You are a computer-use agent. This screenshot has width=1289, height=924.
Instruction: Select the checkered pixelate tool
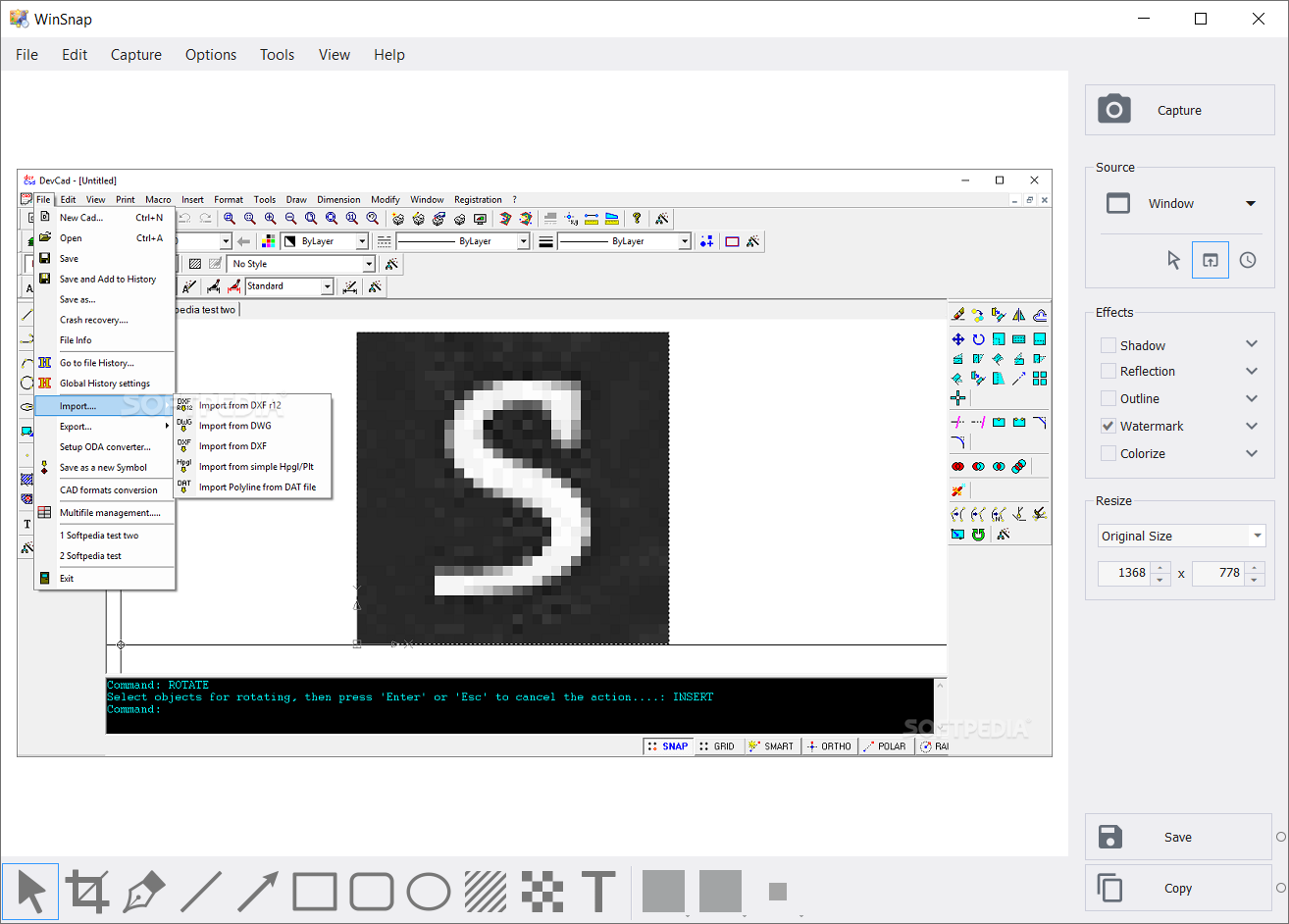click(542, 892)
